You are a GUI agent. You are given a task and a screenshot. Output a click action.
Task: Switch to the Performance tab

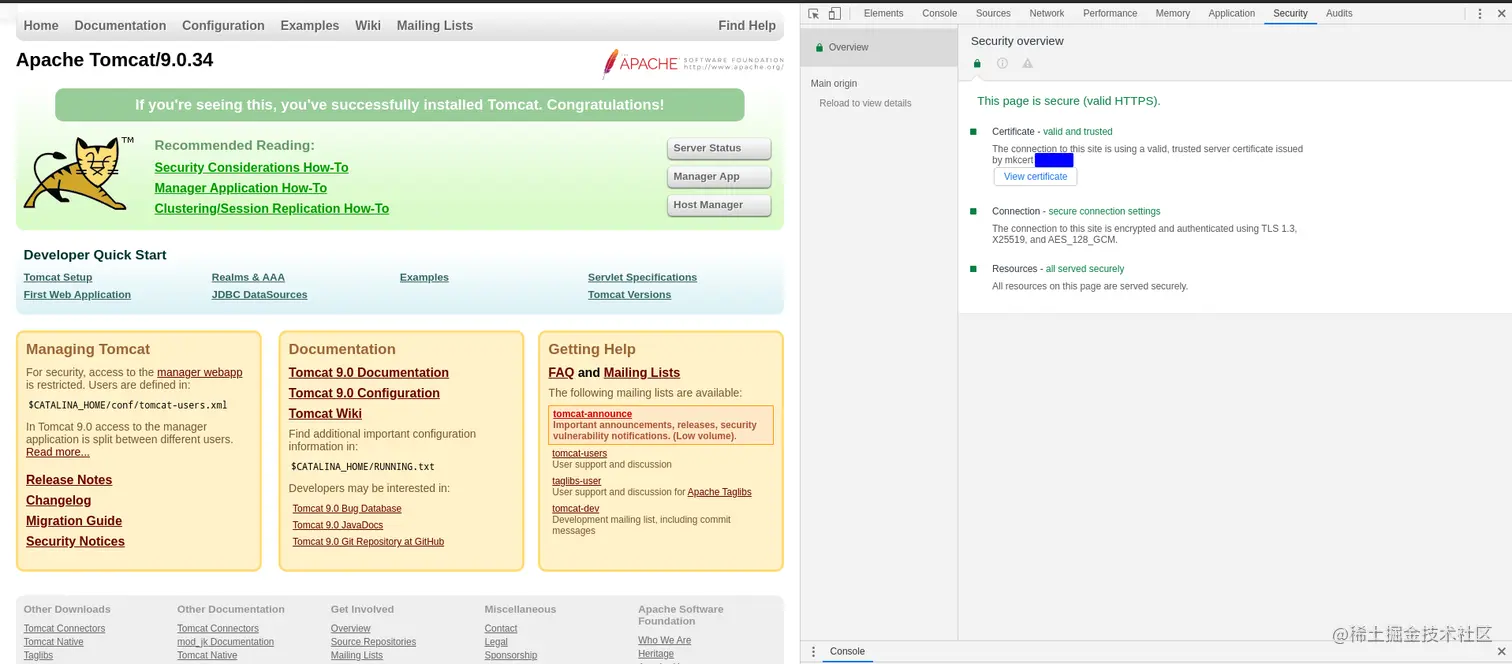1110,13
